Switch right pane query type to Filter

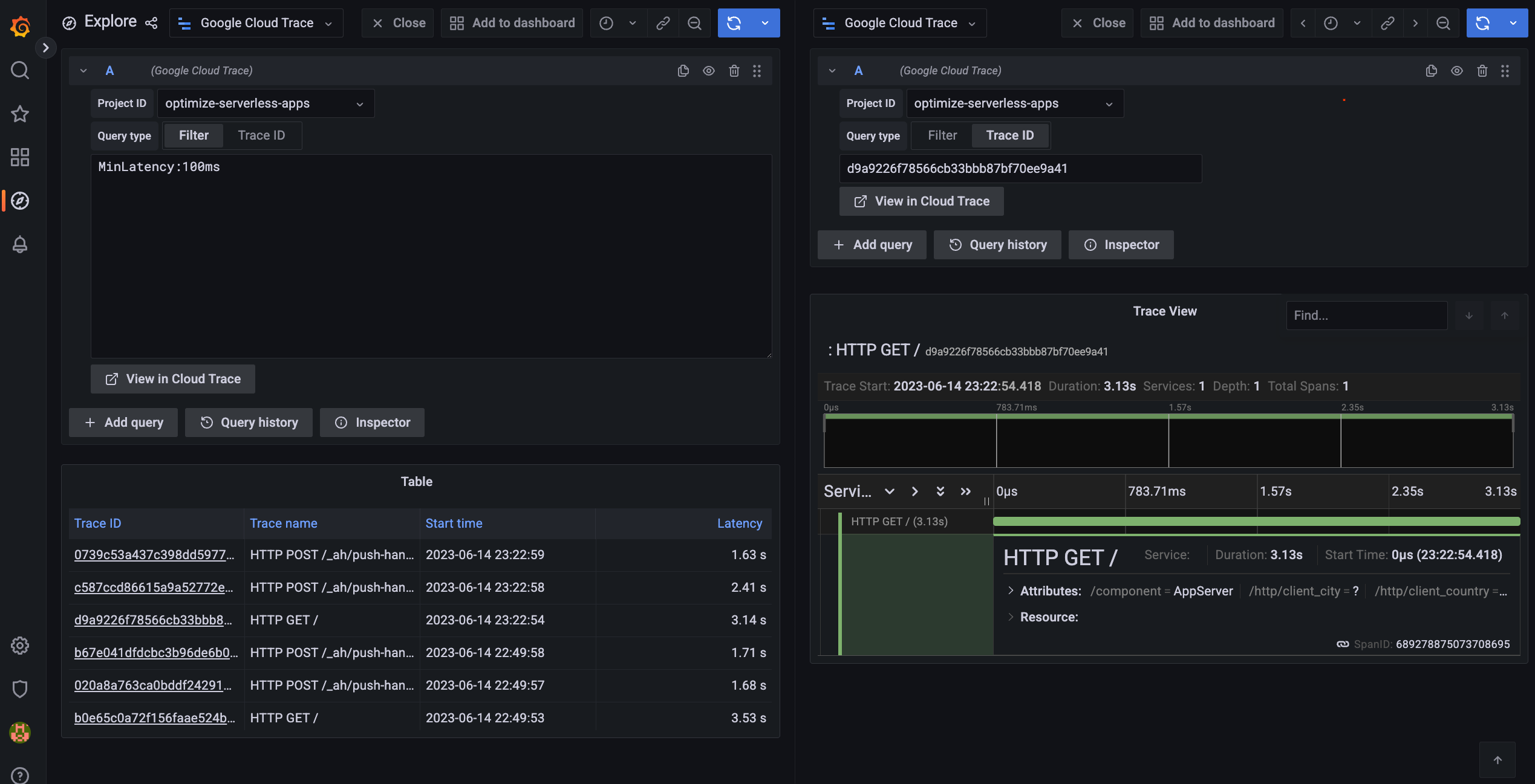pyautogui.click(x=942, y=135)
